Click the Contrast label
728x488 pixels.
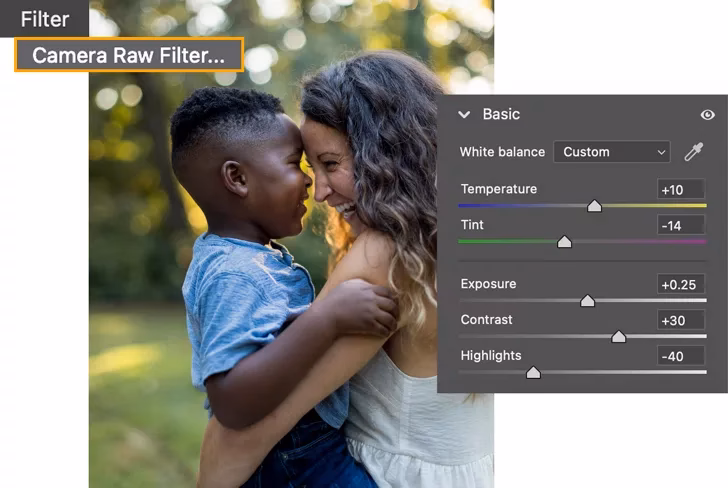click(x=486, y=319)
